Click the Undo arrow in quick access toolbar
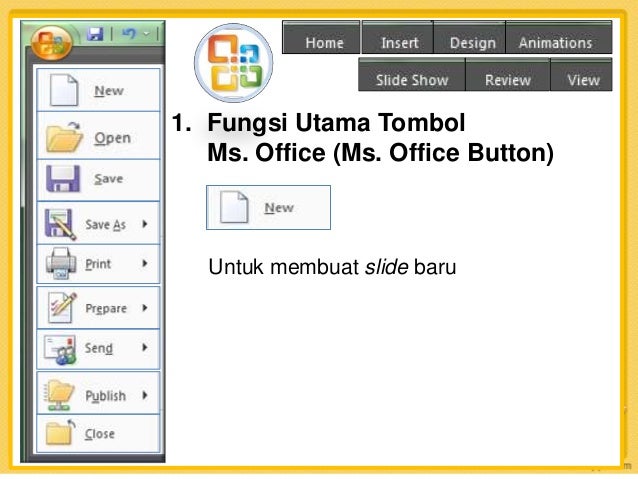 point(129,34)
